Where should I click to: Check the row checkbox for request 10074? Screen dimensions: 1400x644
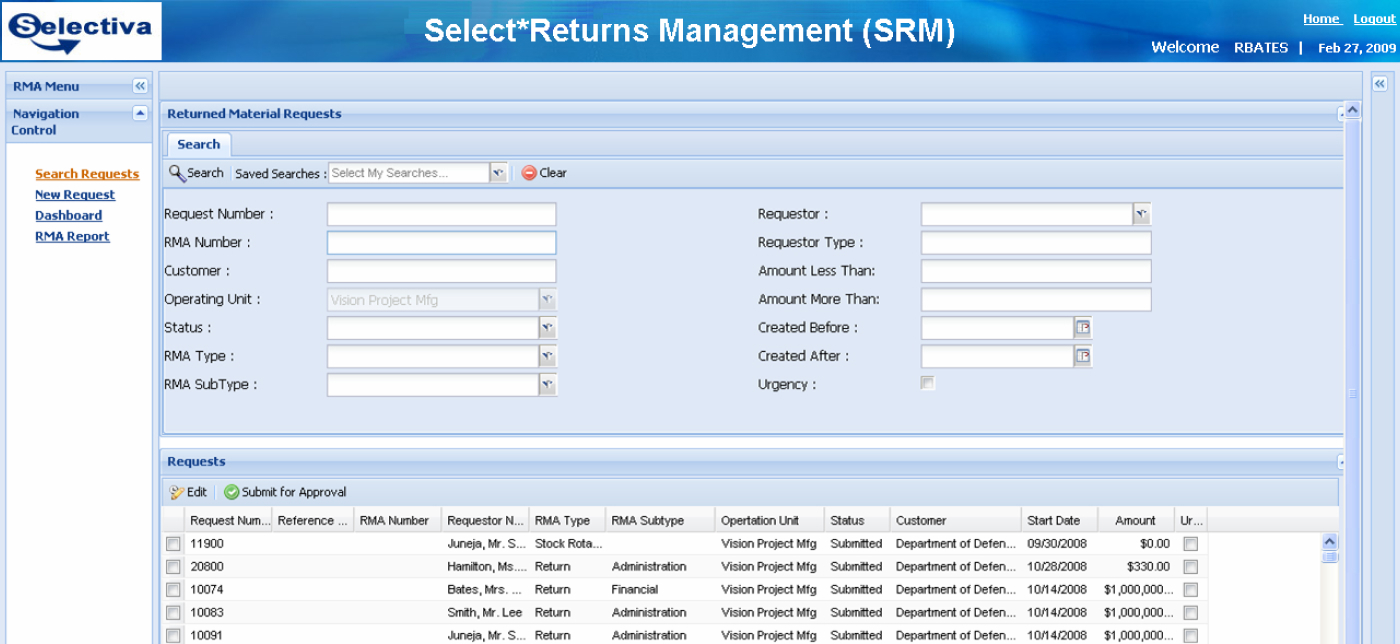point(173,590)
